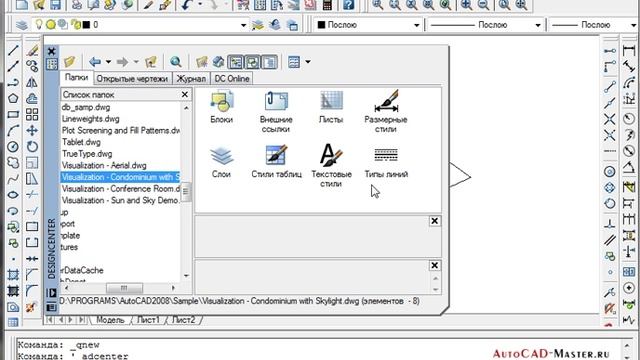Viewport: 640px width, 360px height.
Task: Select the Rectangle draw tool
Action: pos(13,114)
